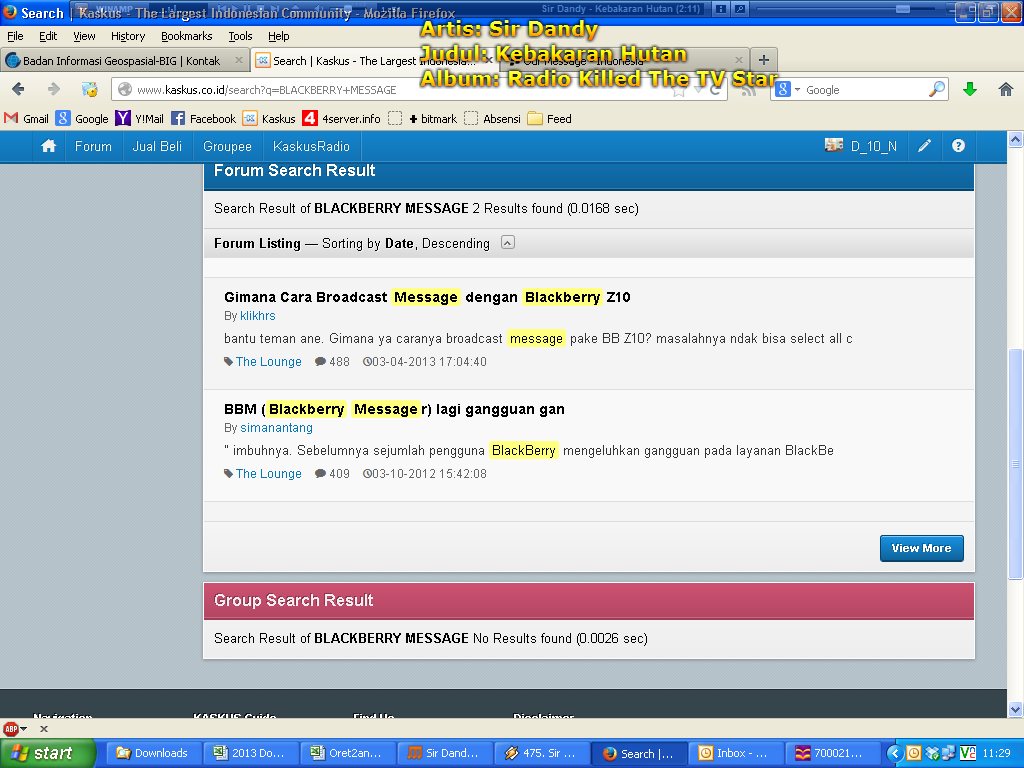
Task: Switch to 'Sir Dand...' taskbar item
Action: (x=444, y=753)
